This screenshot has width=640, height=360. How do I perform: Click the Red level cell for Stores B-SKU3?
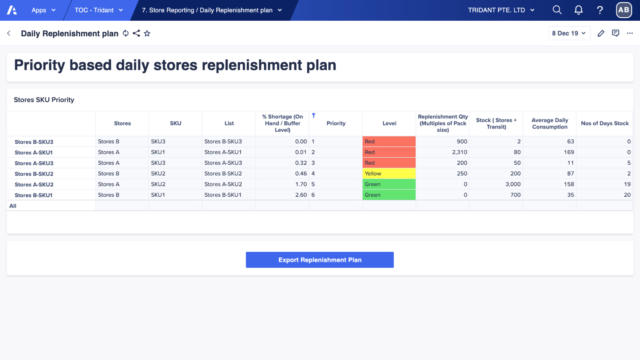coord(389,142)
